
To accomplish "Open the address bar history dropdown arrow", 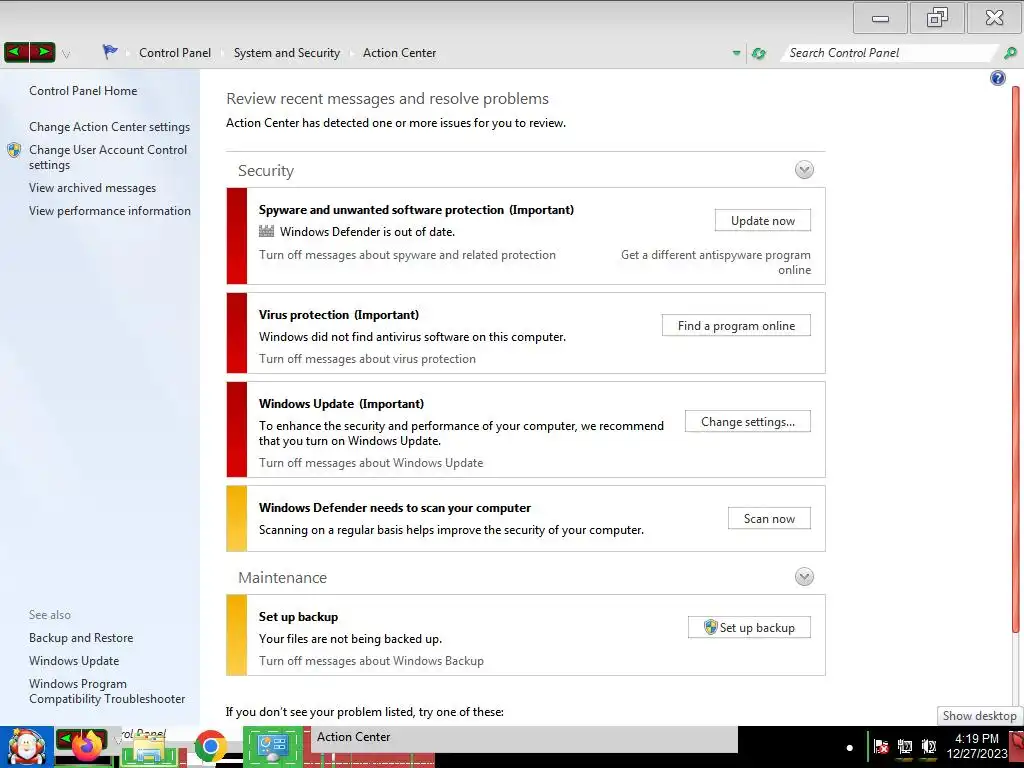I will tap(737, 53).
